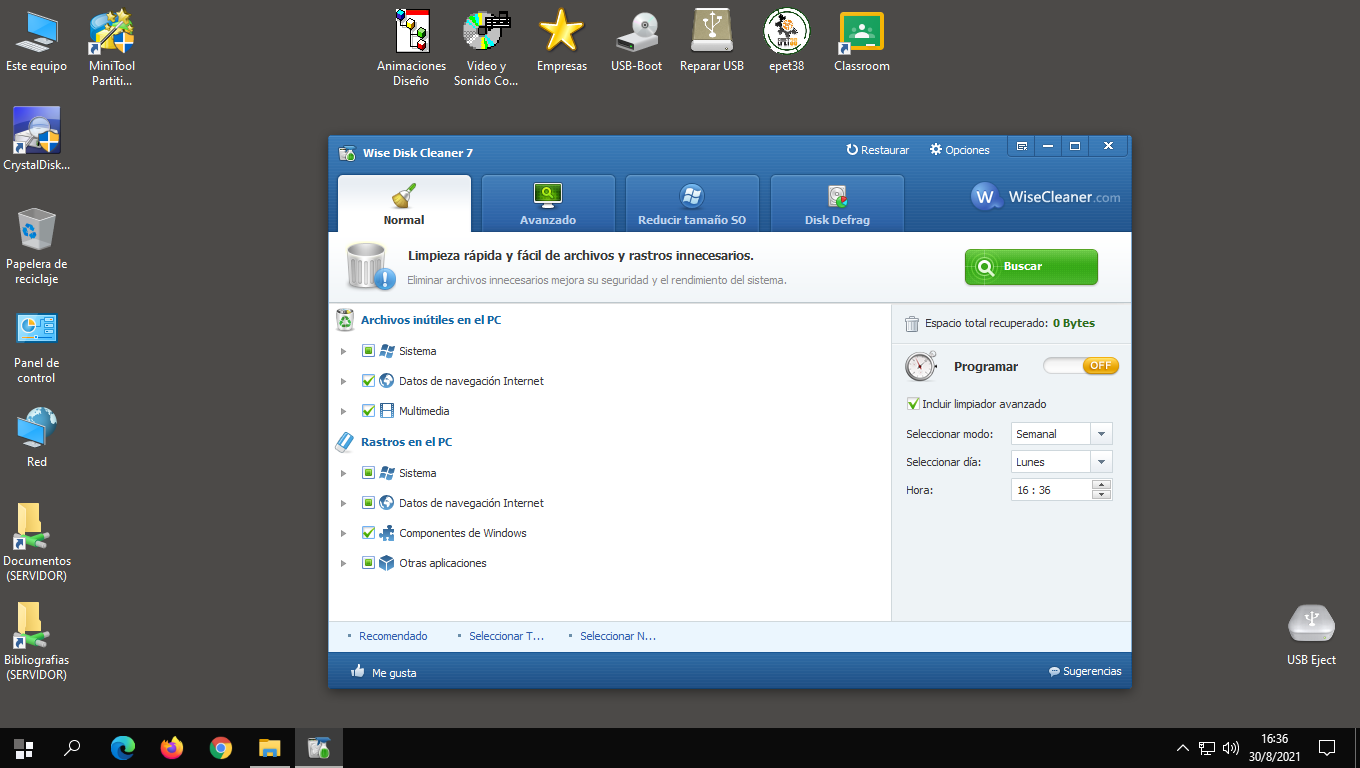
Task: Open File Explorer from taskbar
Action: (x=270, y=748)
